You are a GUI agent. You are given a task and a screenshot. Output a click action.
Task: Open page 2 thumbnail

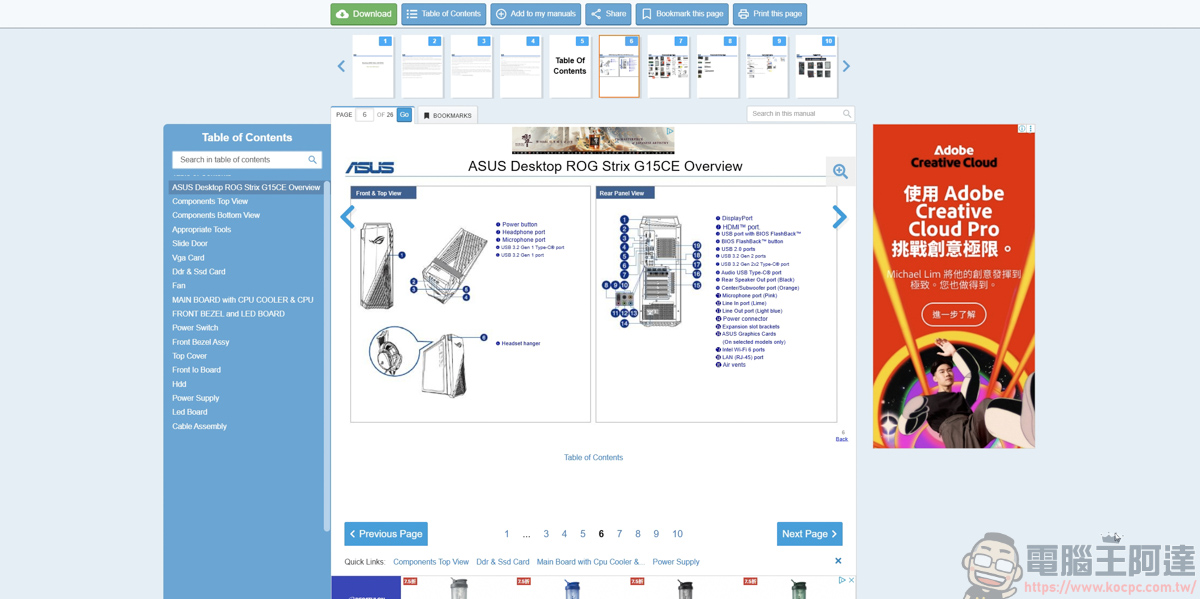click(x=422, y=67)
